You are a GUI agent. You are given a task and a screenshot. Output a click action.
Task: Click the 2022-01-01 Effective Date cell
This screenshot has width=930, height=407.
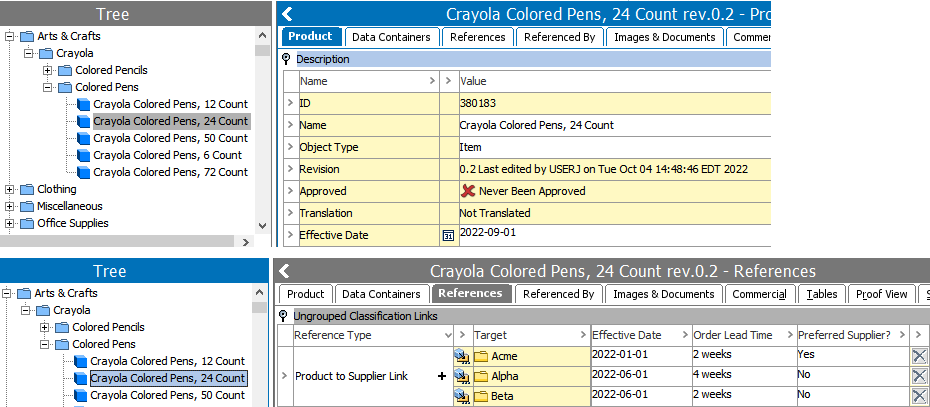coord(641,356)
